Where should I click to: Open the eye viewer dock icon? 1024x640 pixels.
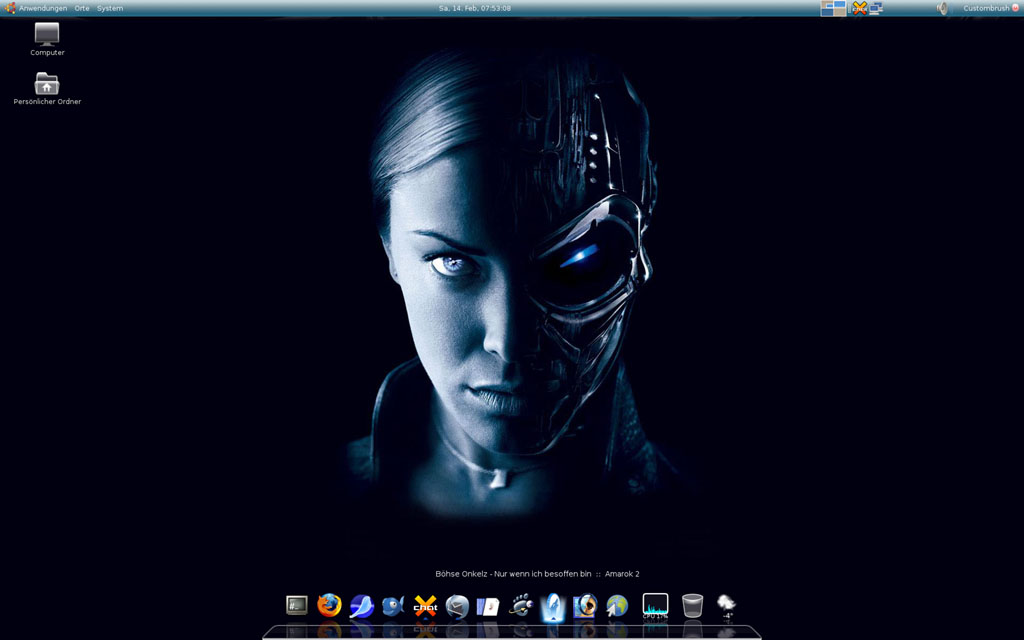[585, 606]
